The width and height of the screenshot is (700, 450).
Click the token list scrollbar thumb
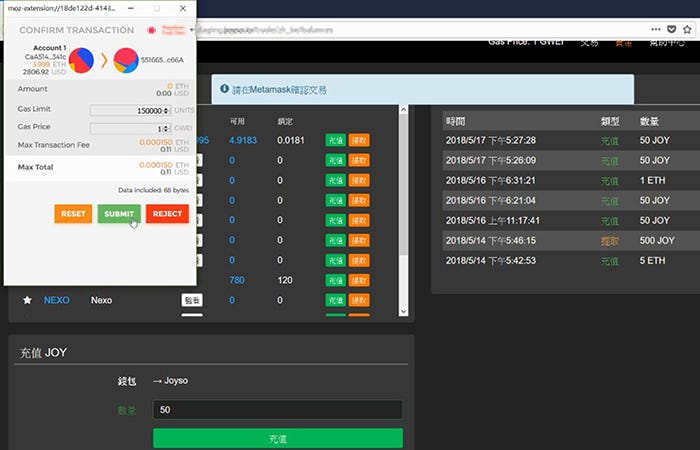click(404, 184)
